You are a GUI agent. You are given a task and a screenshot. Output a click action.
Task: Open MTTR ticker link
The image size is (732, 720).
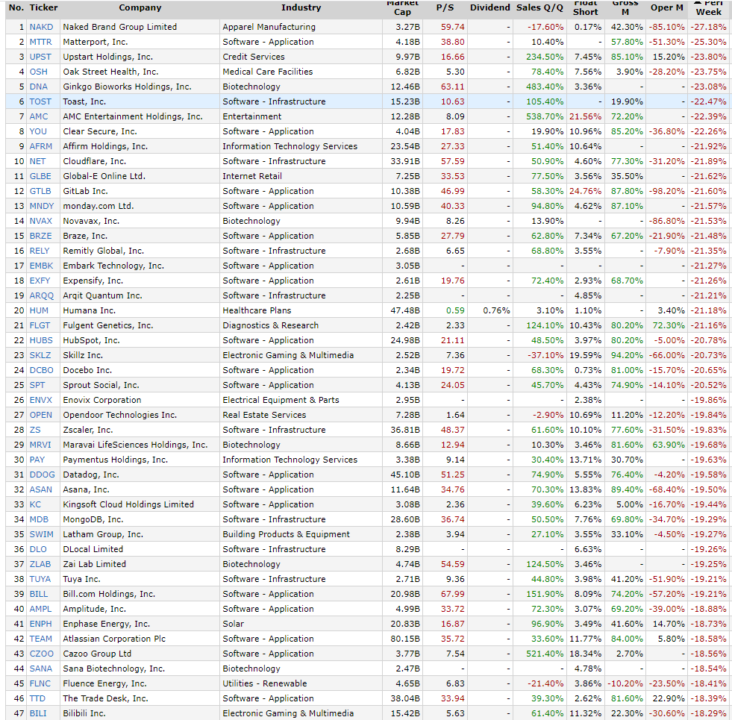(x=41, y=42)
